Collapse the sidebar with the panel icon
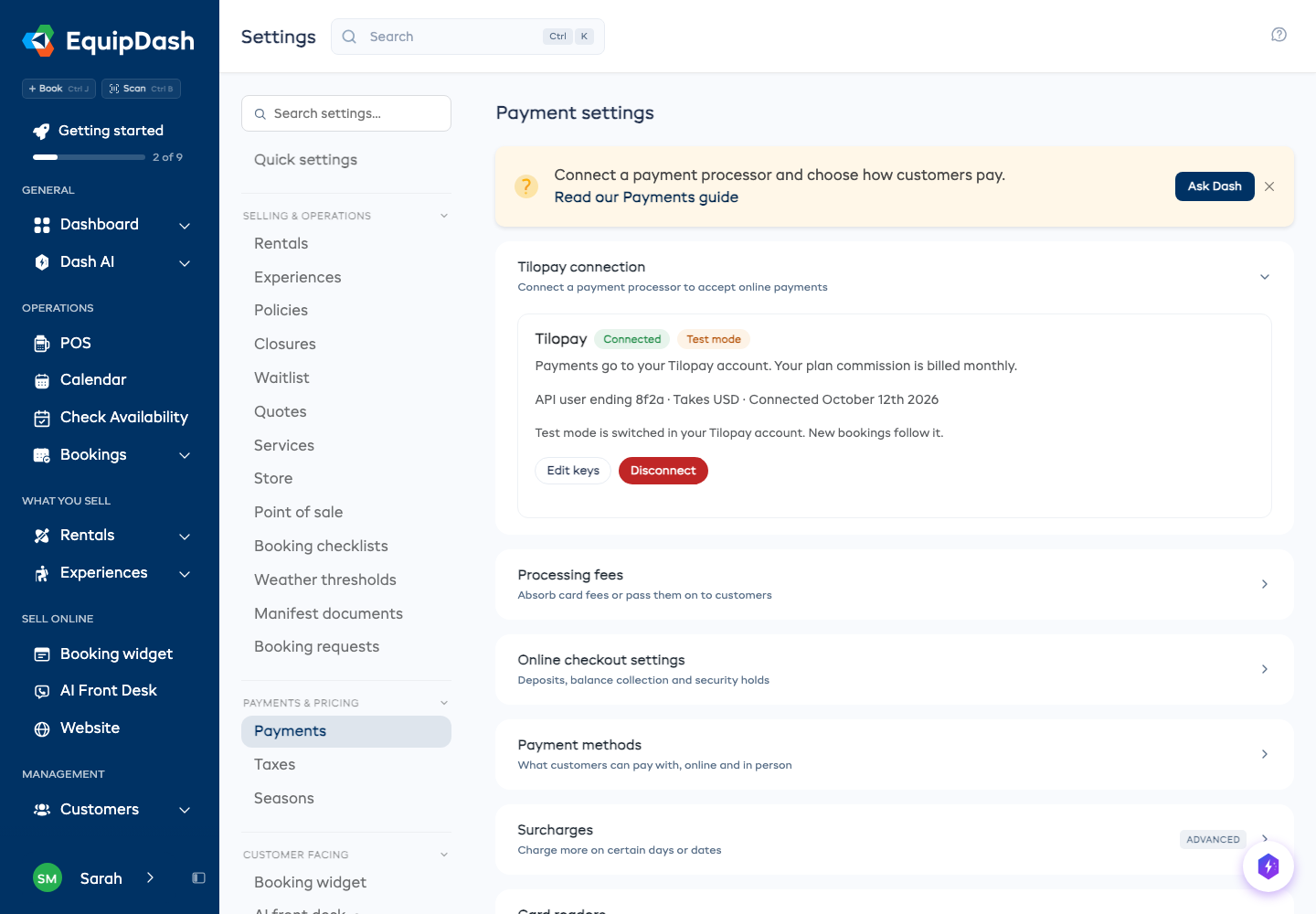The image size is (1316, 914). [x=198, y=878]
